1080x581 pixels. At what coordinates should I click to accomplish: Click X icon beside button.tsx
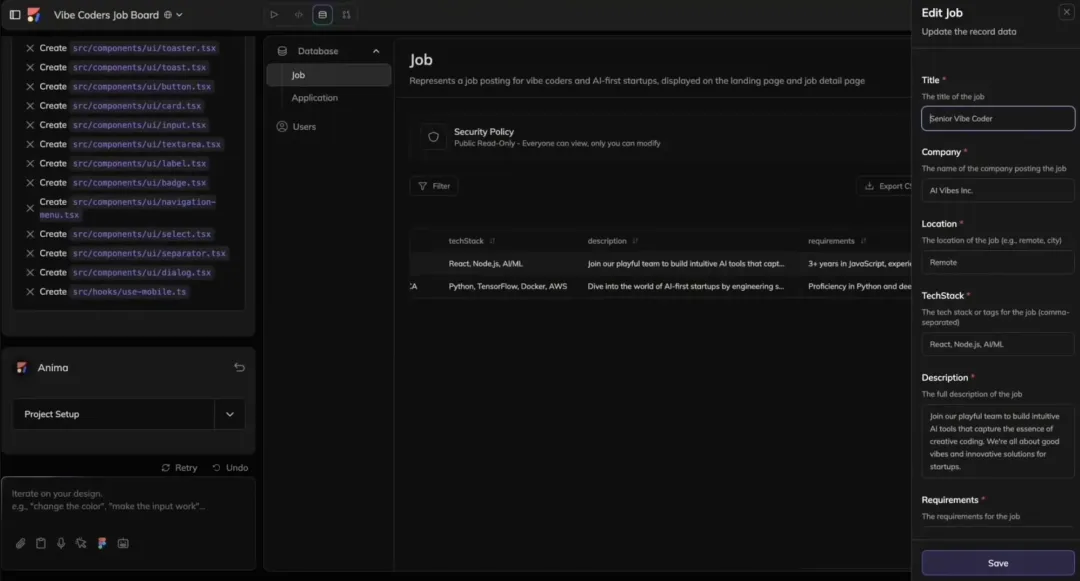[30, 87]
